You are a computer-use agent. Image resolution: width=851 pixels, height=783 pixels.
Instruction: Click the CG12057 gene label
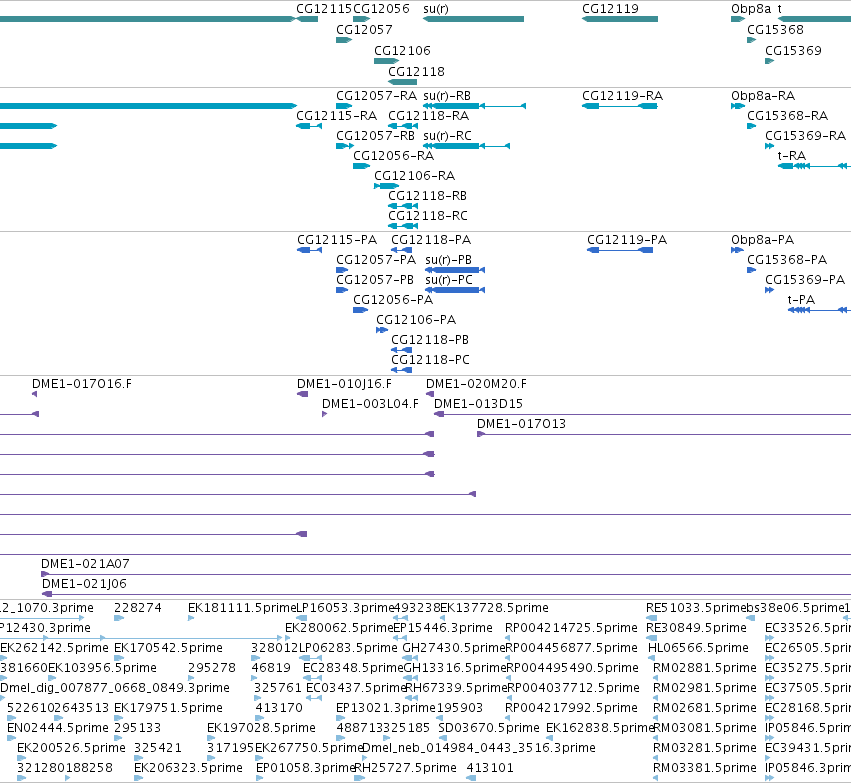tap(364, 30)
